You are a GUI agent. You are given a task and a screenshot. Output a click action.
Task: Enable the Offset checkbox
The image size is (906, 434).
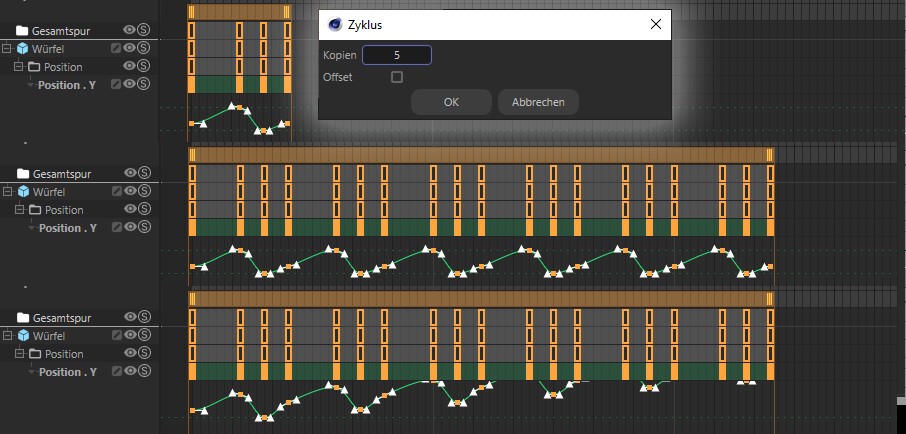point(397,77)
